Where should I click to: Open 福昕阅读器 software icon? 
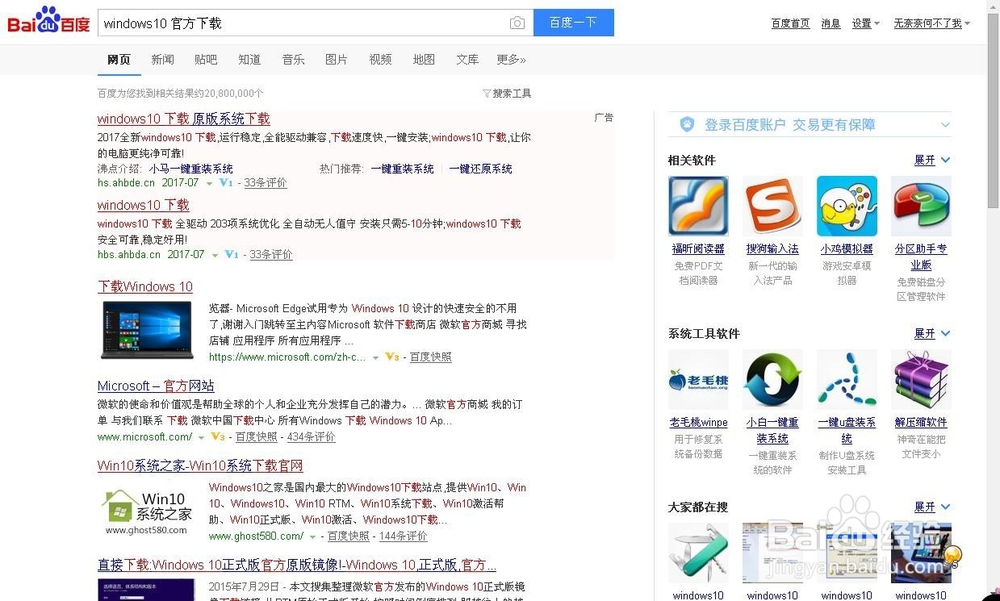click(698, 205)
